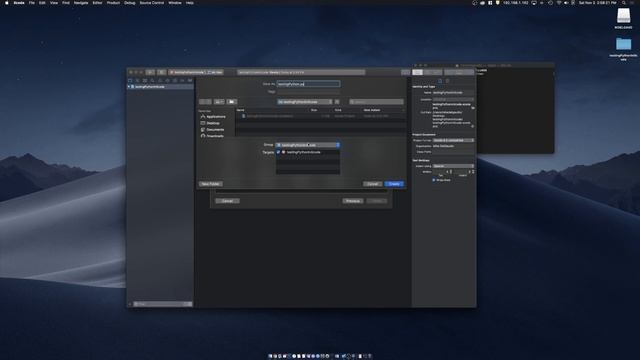The width and height of the screenshot is (640, 360).
Task: Open the Debug menu
Action: click(x=129, y=3)
